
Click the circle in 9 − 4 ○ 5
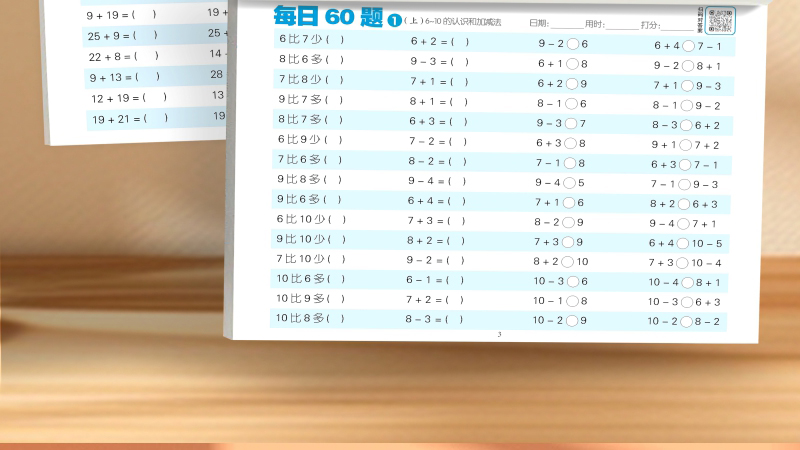coord(570,183)
